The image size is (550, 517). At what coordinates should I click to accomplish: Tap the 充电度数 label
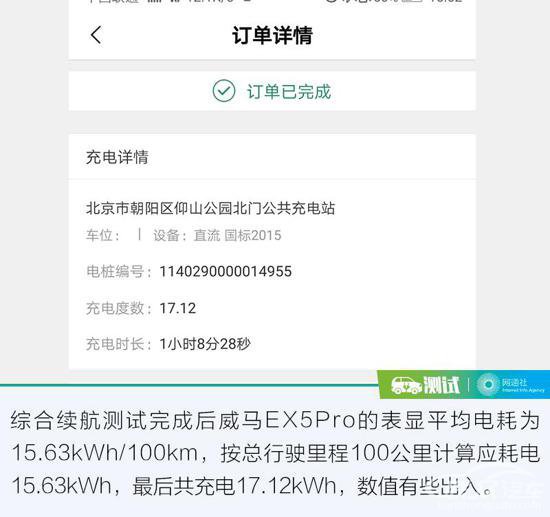tap(119, 308)
